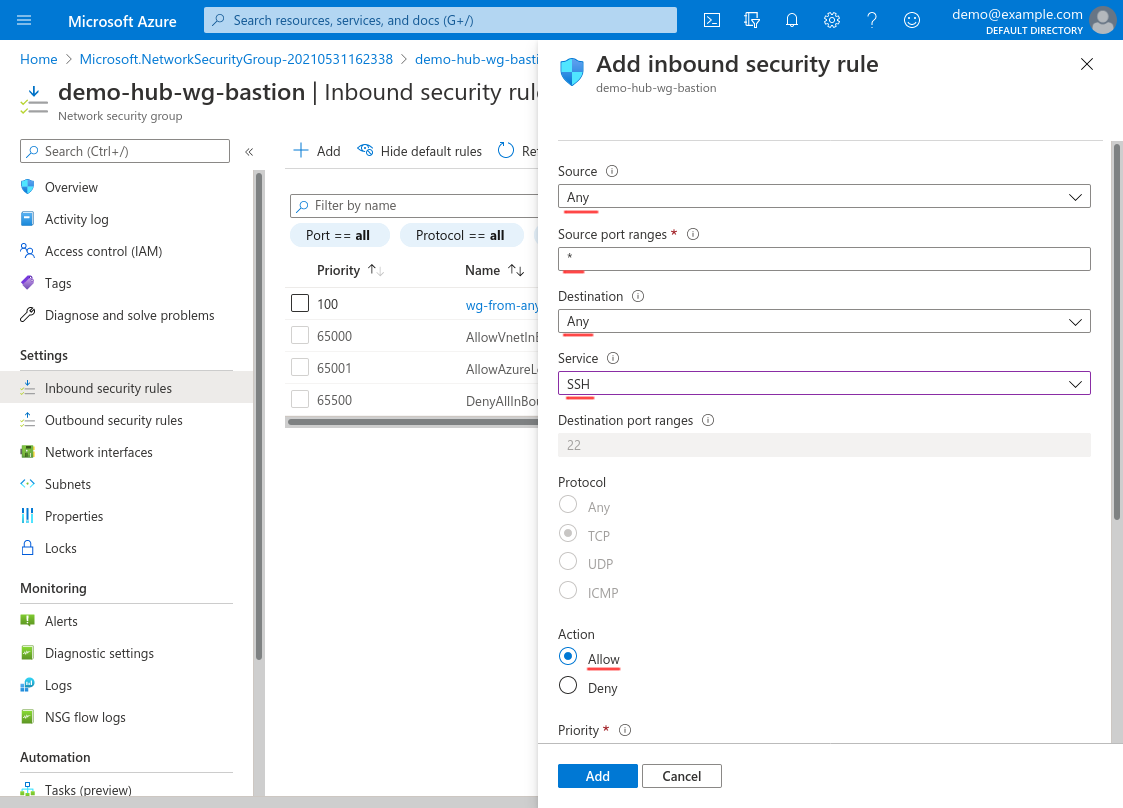This screenshot has width=1123, height=808.
Task: Click the sidebar Search (Ctrl+/) field
Action: (x=125, y=151)
